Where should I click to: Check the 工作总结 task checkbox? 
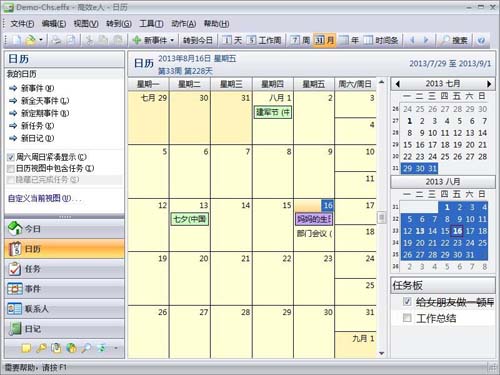(x=407, y=318)
